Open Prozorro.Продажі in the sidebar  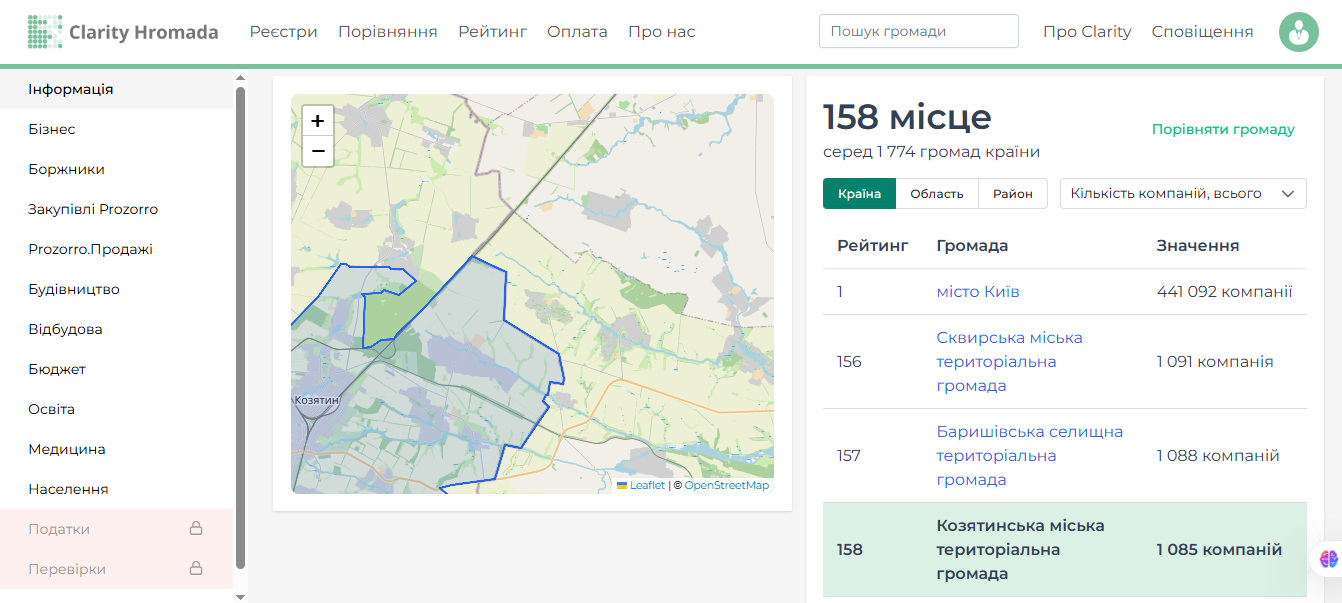[116, 249]
